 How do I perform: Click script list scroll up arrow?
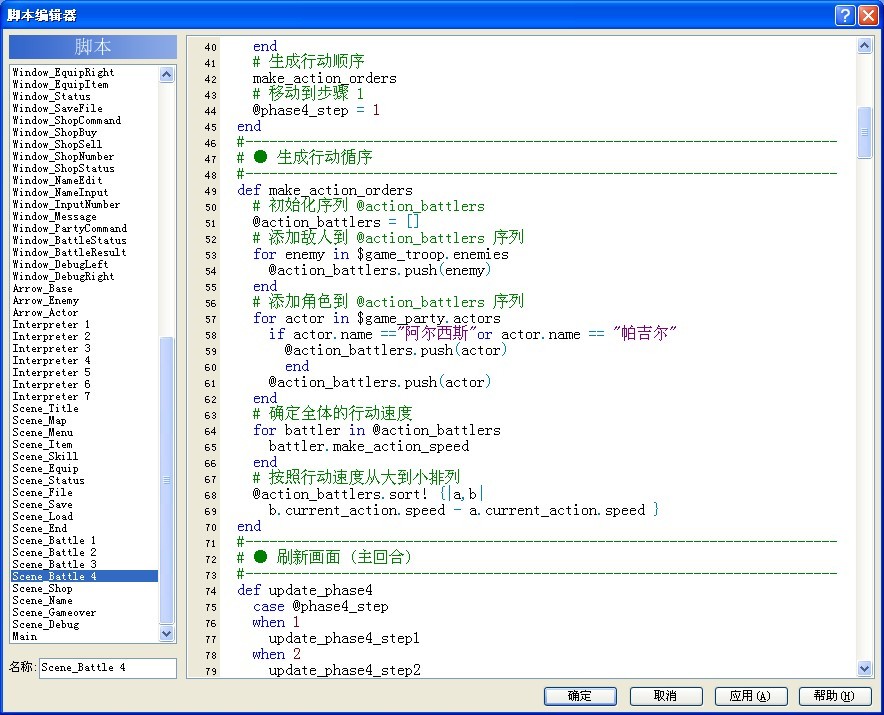(x=166, y=74)
